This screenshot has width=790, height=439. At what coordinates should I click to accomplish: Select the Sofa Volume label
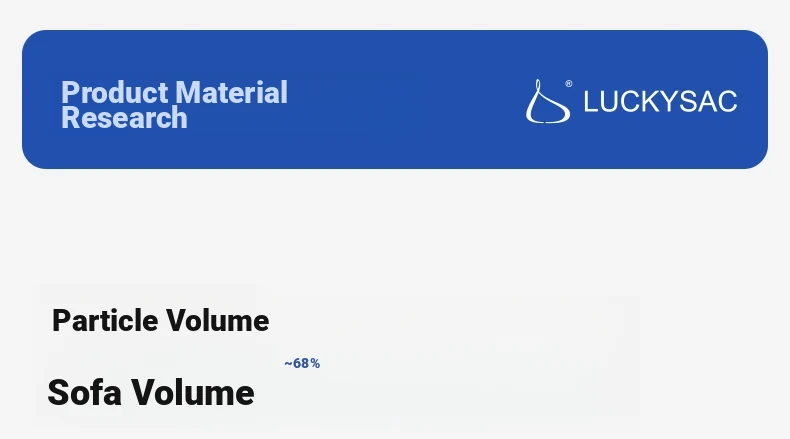150,392
